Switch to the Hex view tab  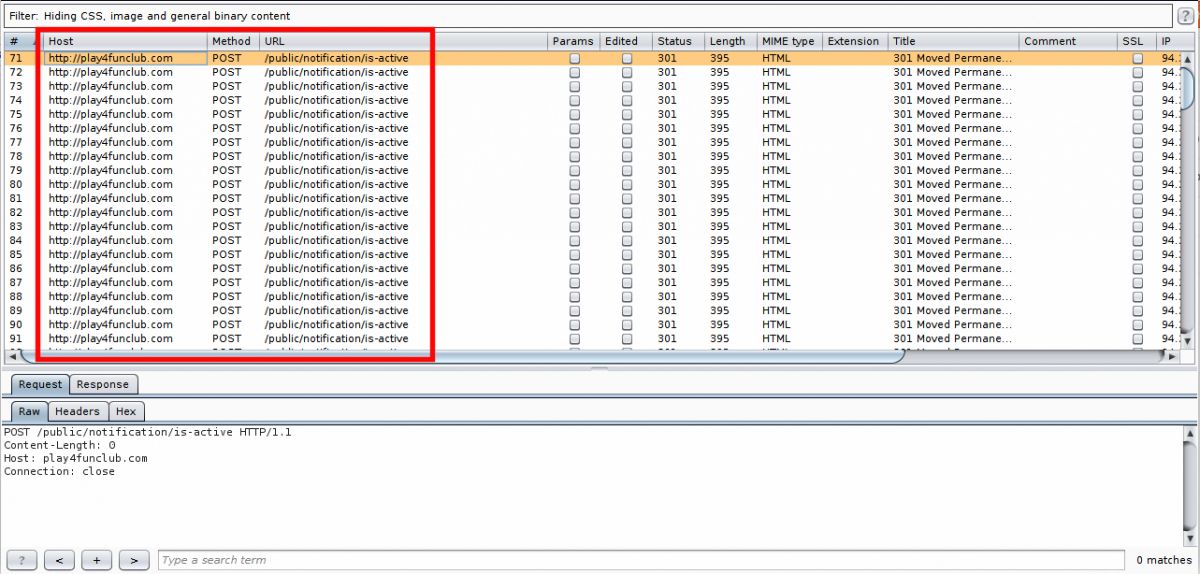tap(126, 411)
